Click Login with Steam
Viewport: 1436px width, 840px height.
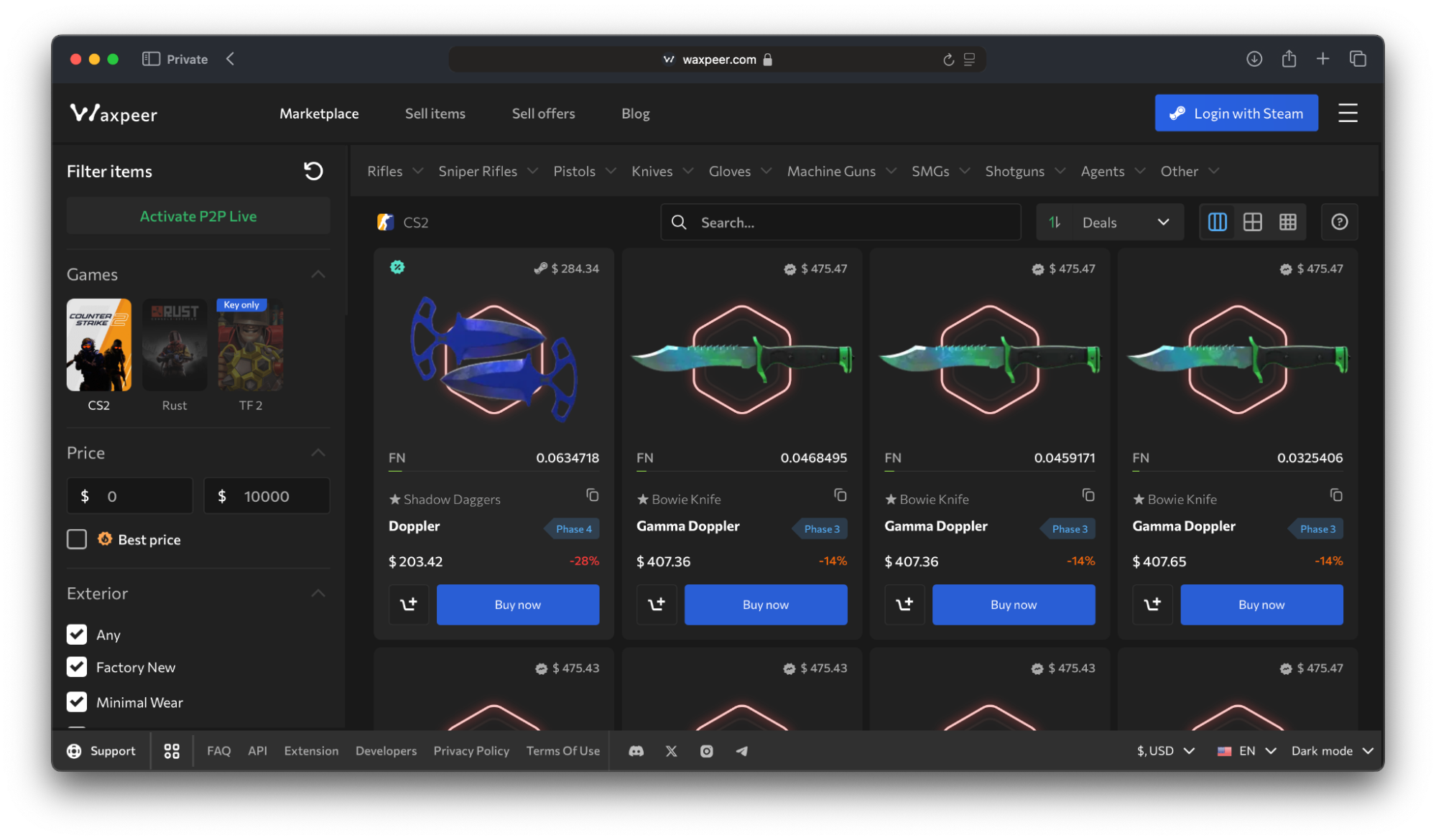pos(1236,113)
